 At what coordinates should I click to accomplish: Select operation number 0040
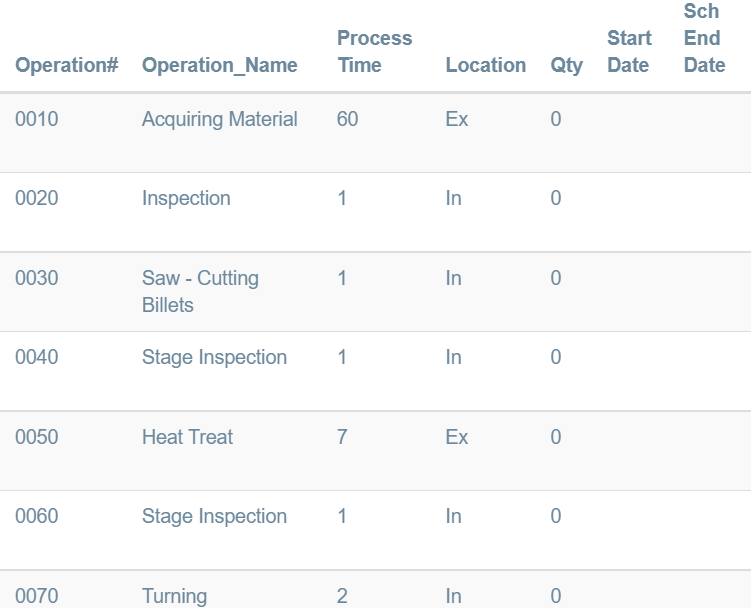[37, 357]
